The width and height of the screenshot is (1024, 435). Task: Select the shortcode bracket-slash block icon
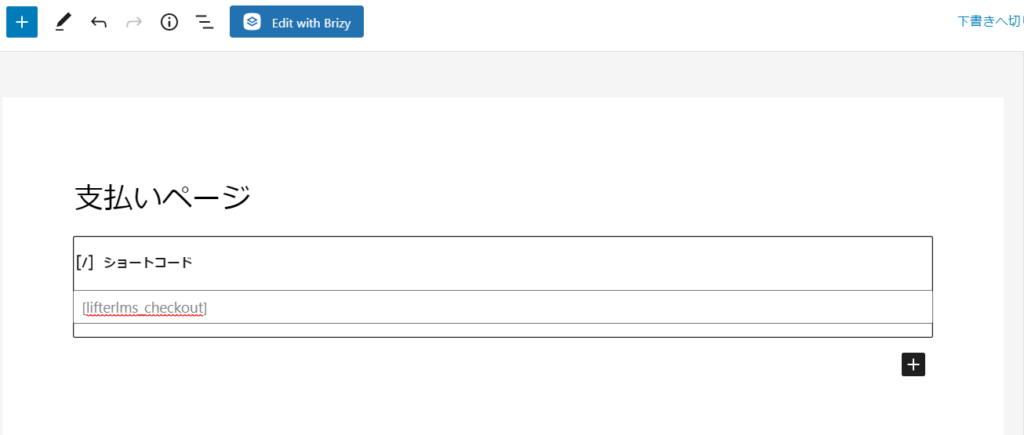(86, 263)
